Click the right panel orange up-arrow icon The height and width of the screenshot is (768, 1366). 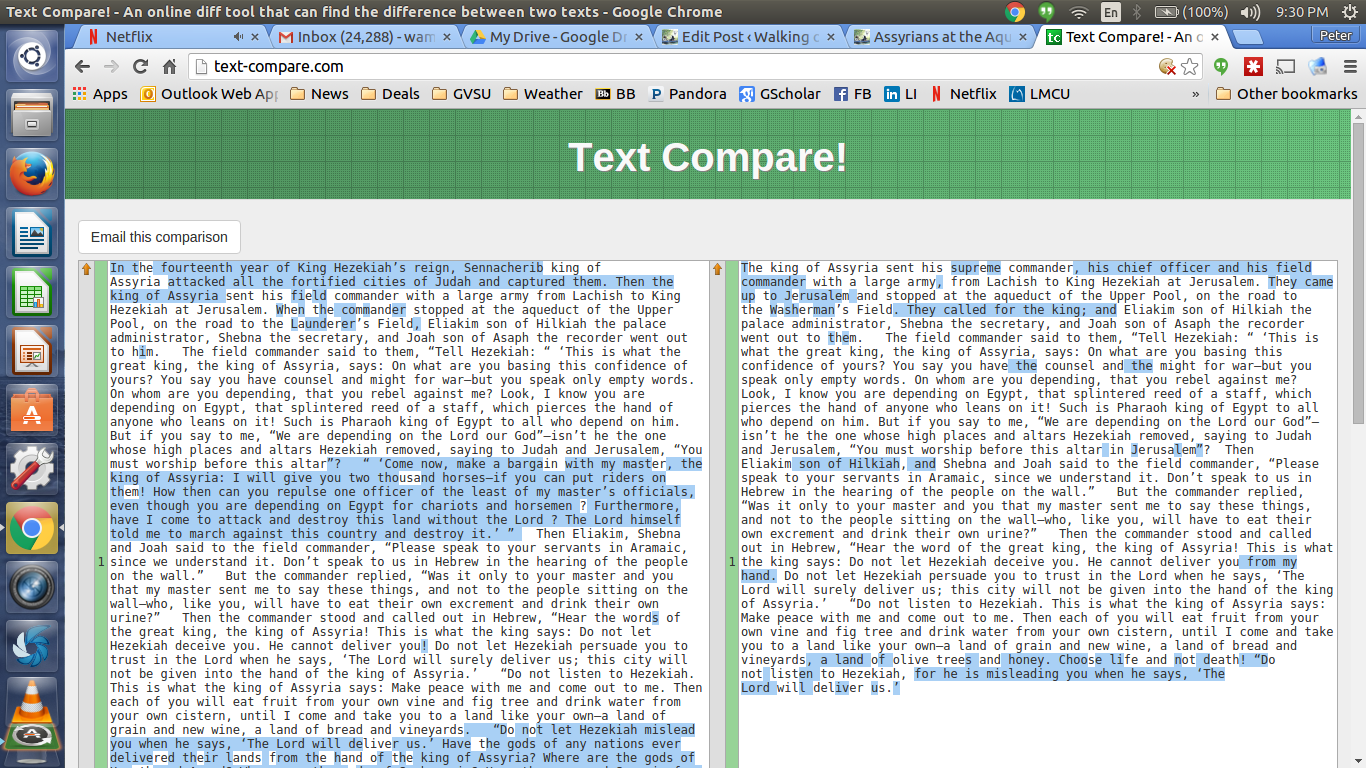click(717, 269)
